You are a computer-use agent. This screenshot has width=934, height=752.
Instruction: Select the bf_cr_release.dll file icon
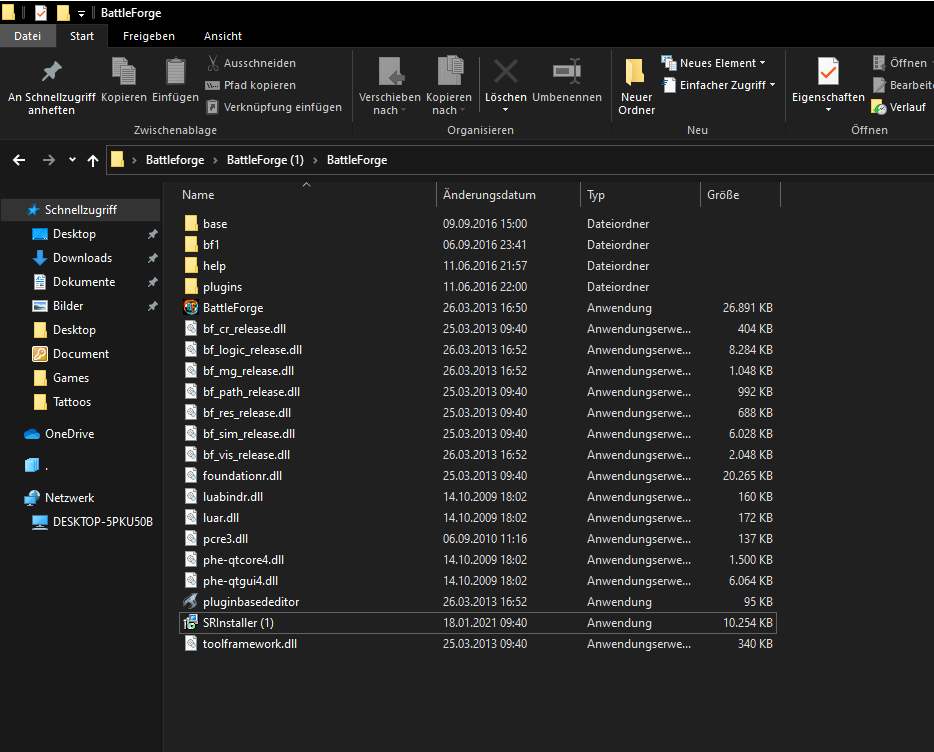click(191, 328)
